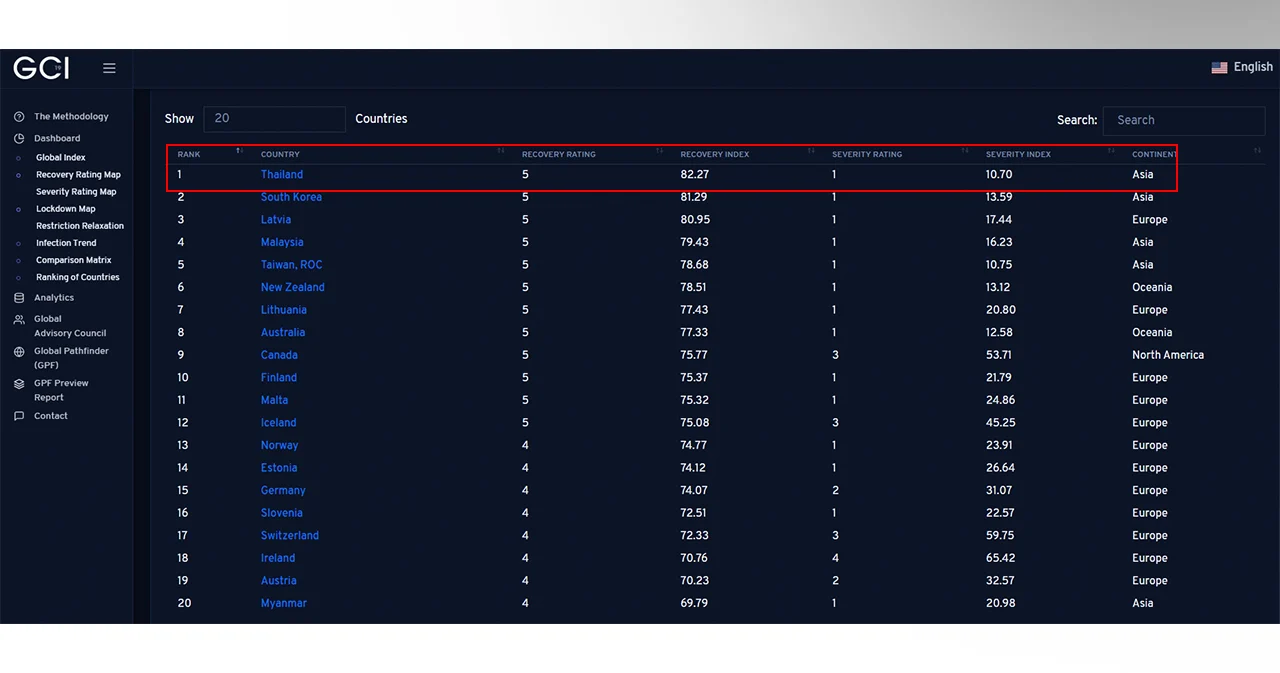Open Switzerland country link
Screen dimensions: 1280x673
(x=290, y=536)
